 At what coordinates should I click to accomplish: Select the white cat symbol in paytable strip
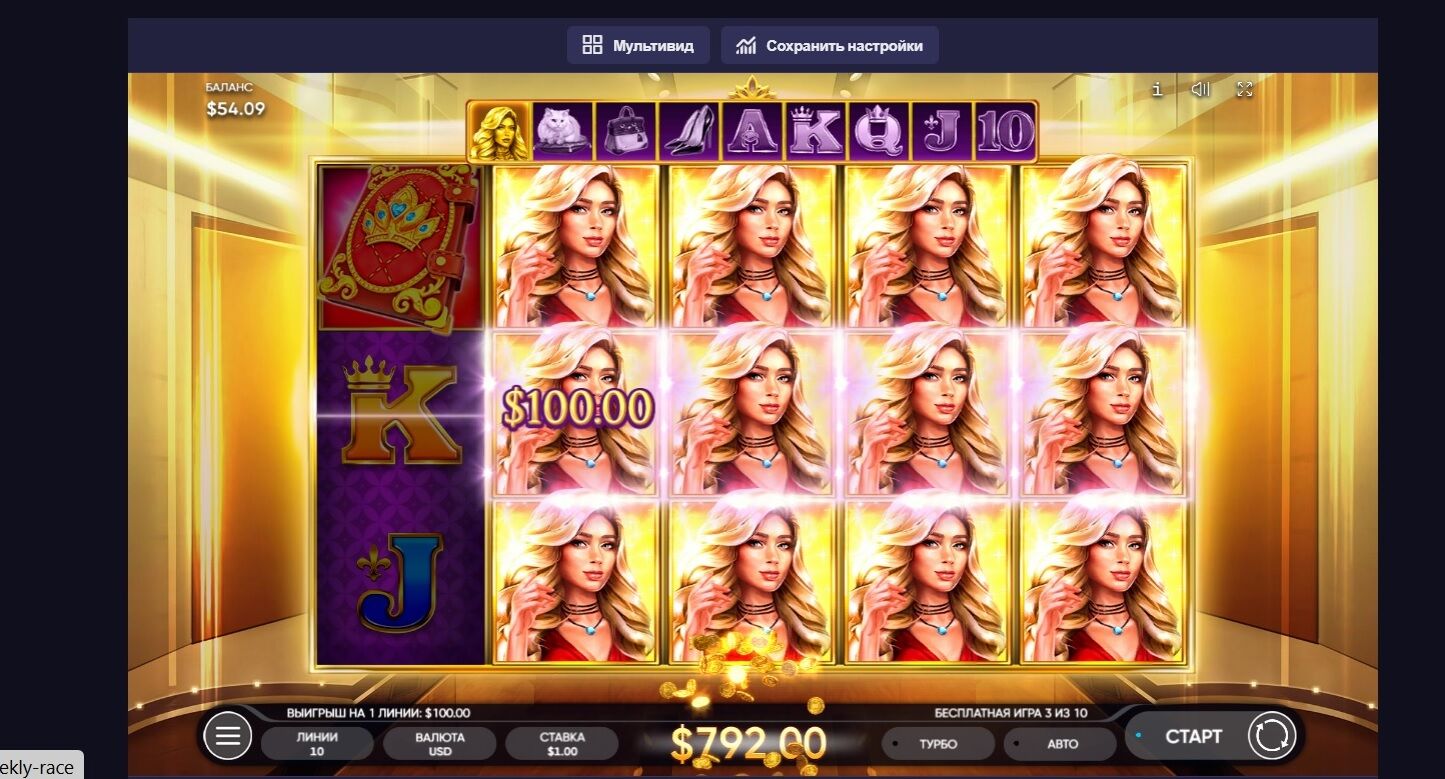tap(563, 131)
